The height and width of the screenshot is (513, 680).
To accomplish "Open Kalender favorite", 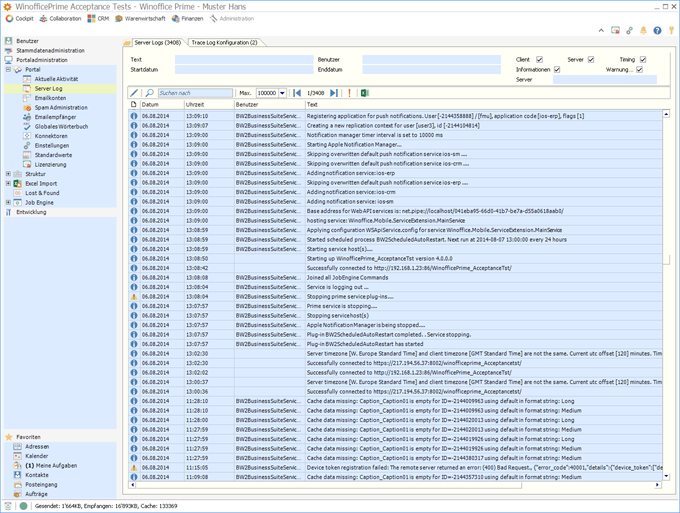I will click(36, 456).
